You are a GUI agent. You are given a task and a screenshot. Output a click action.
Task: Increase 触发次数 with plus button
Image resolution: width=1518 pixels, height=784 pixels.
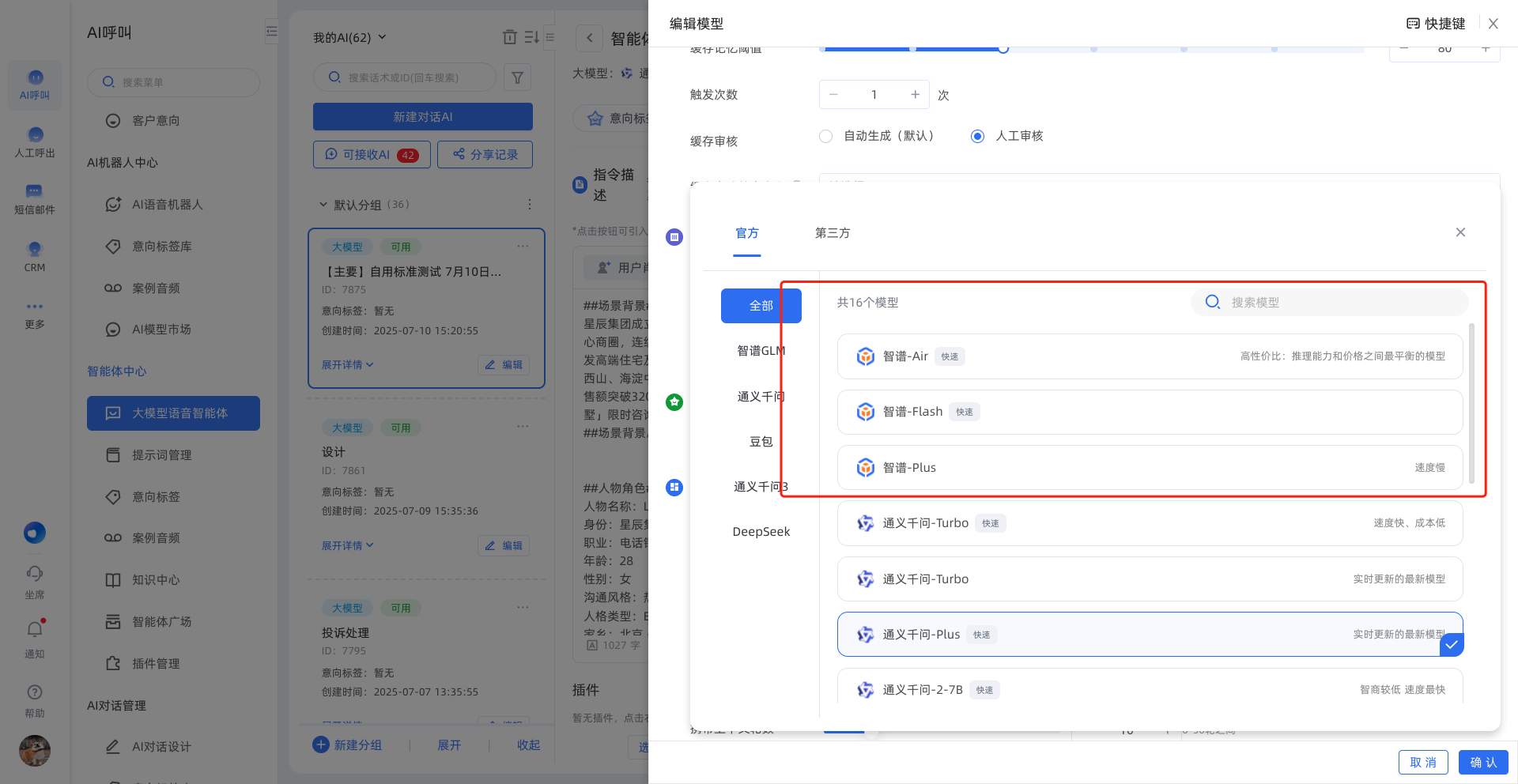[915, 95]
